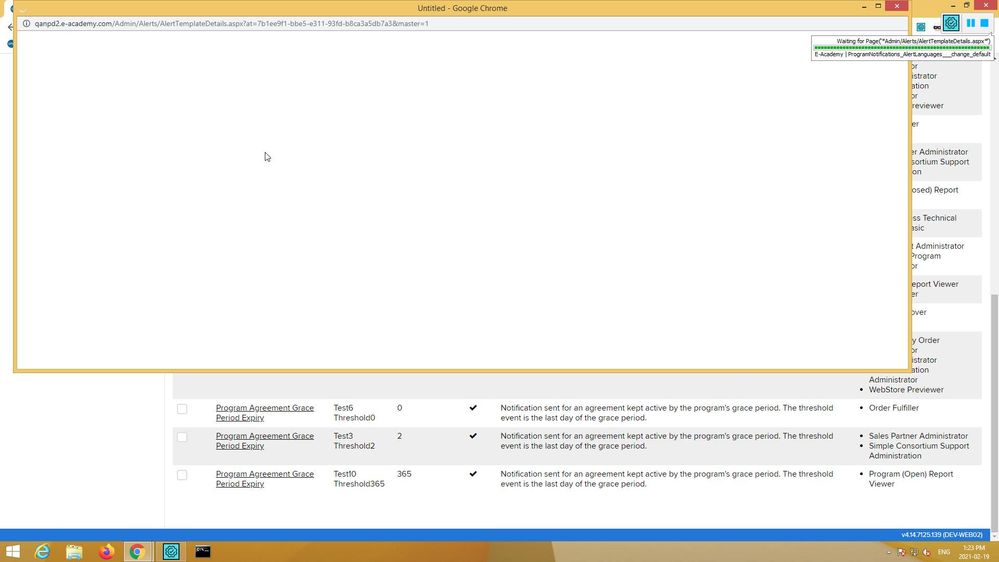Viewport: 999px width, 562px height.
Task: Click the notification description in the Test10 row
Action: [666, 479]
